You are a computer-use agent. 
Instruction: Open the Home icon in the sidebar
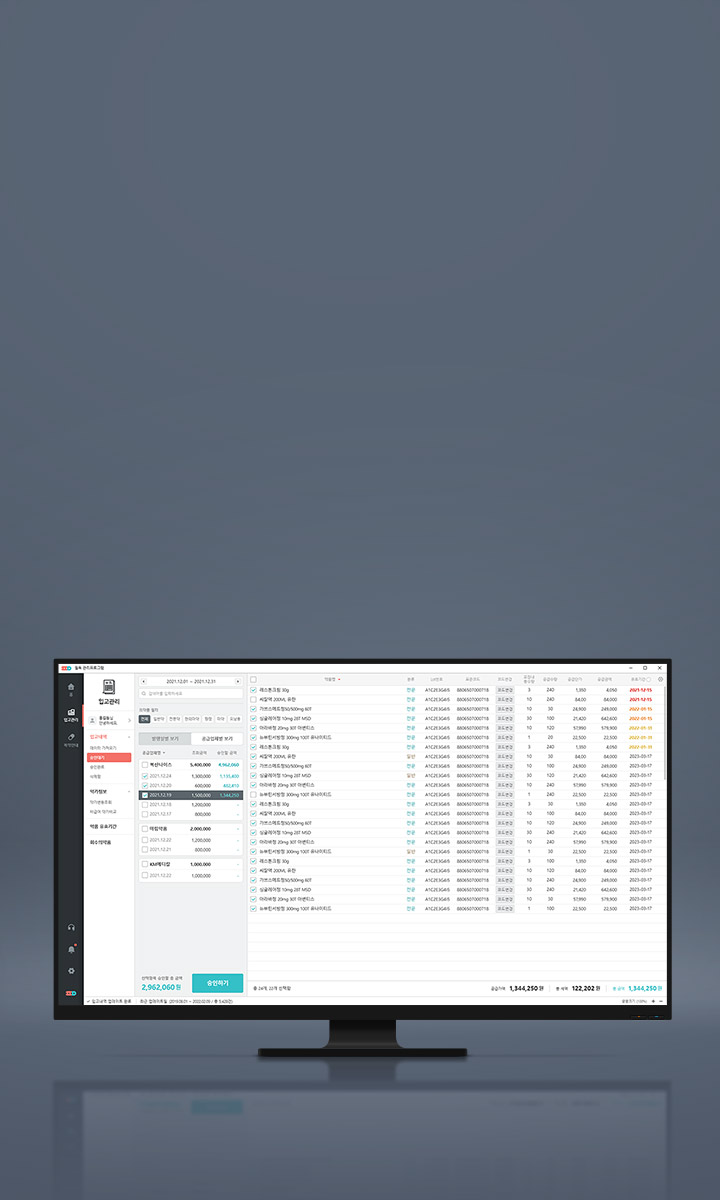tap(70, 688)
